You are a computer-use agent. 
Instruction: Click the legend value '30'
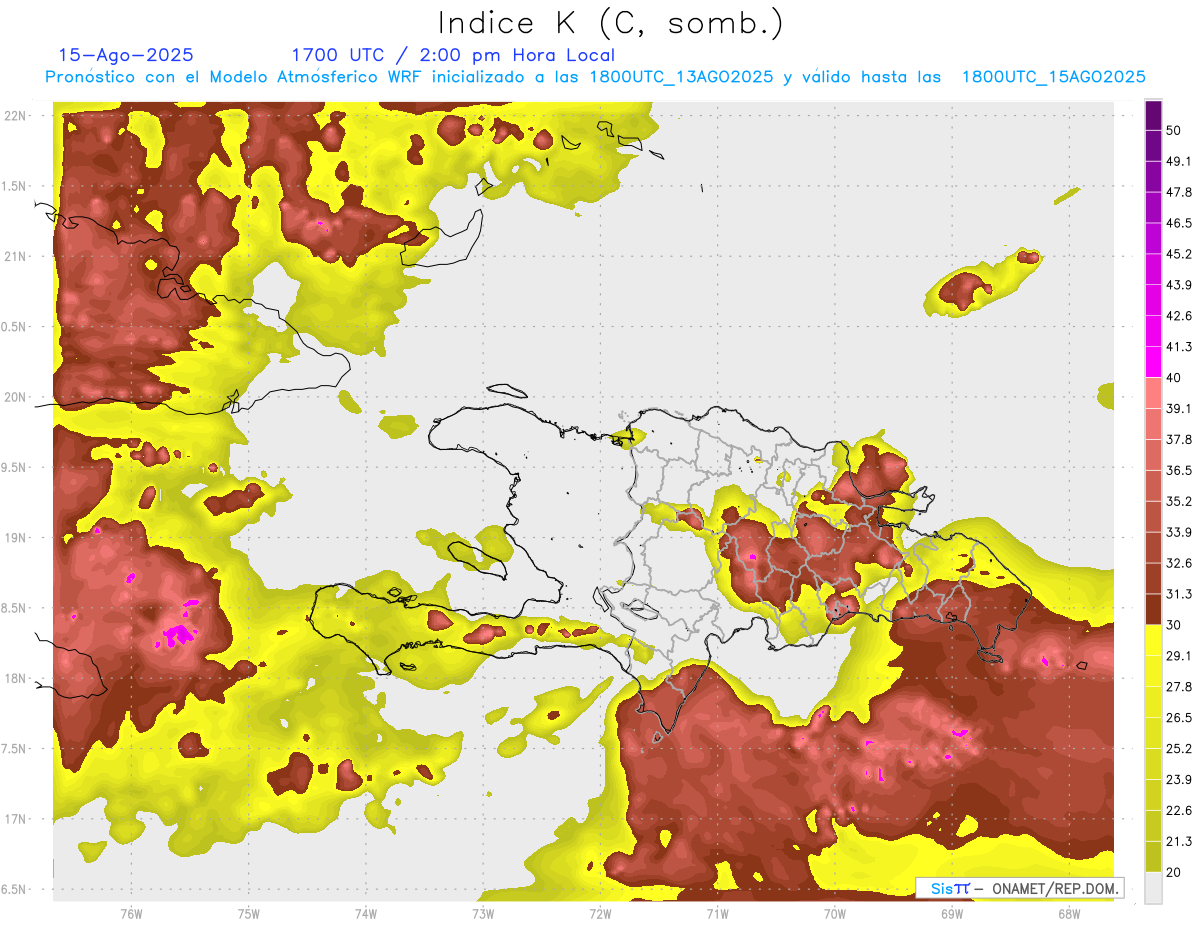1174,625
